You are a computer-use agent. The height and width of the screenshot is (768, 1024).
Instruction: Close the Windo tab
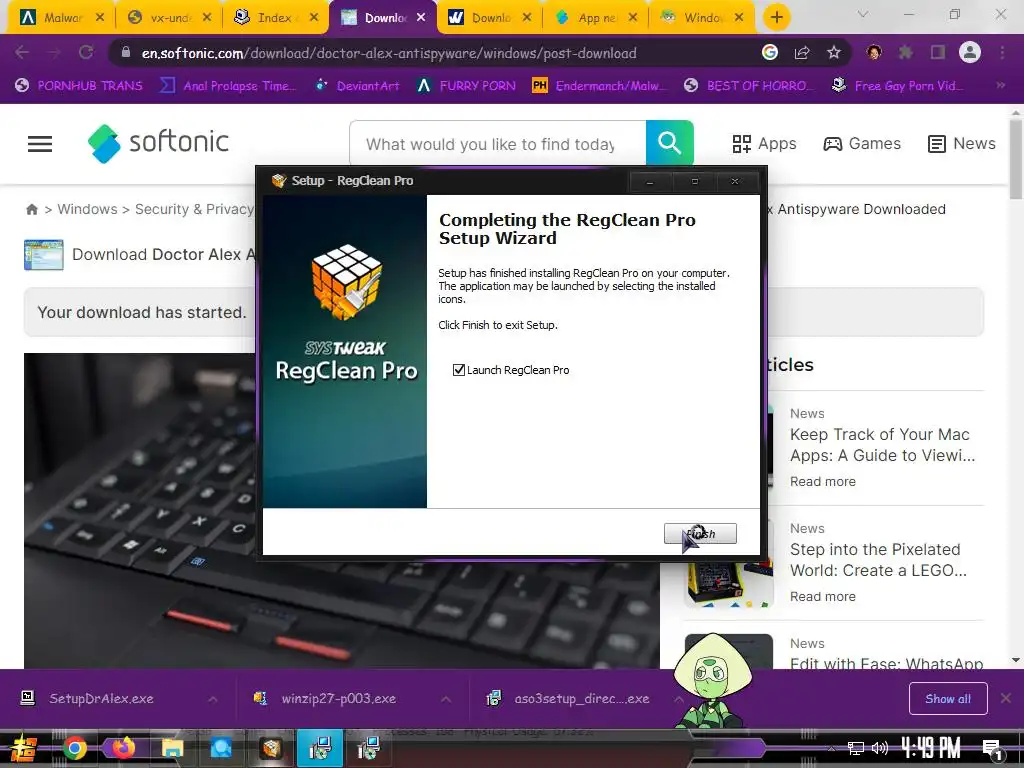(x=739, y=17)
